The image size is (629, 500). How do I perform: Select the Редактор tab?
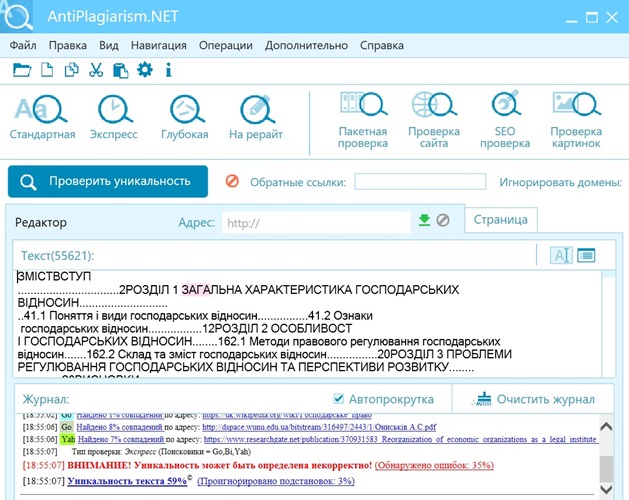(x=41, y=222)
